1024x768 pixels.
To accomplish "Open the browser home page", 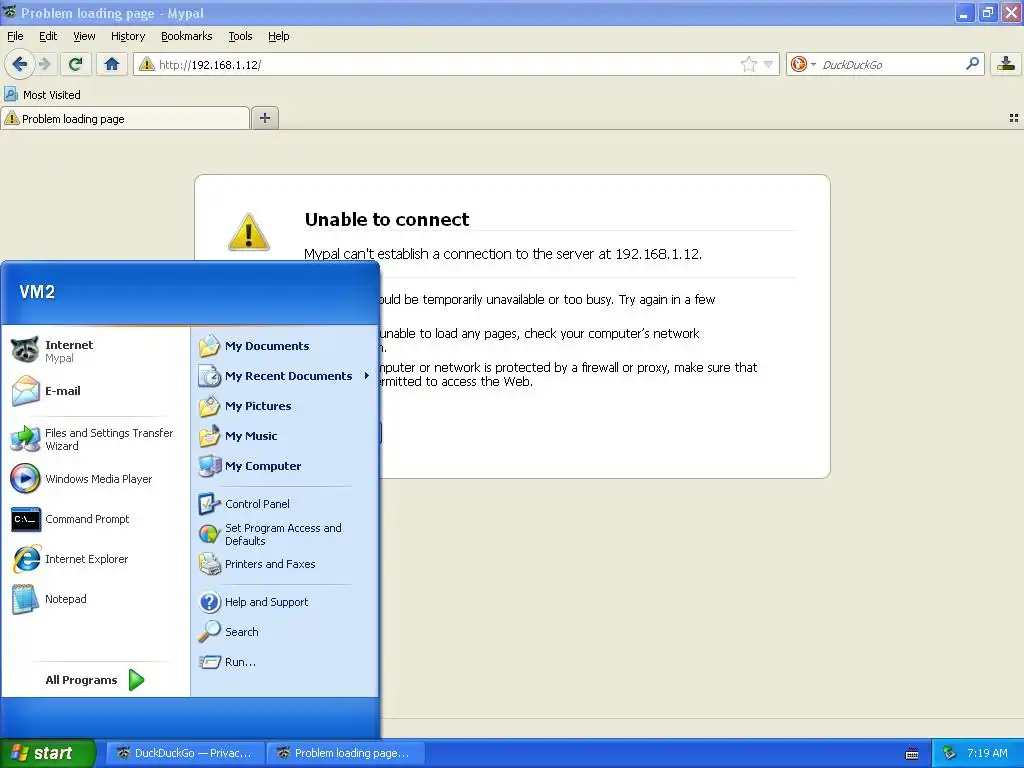I will point(112,64).
